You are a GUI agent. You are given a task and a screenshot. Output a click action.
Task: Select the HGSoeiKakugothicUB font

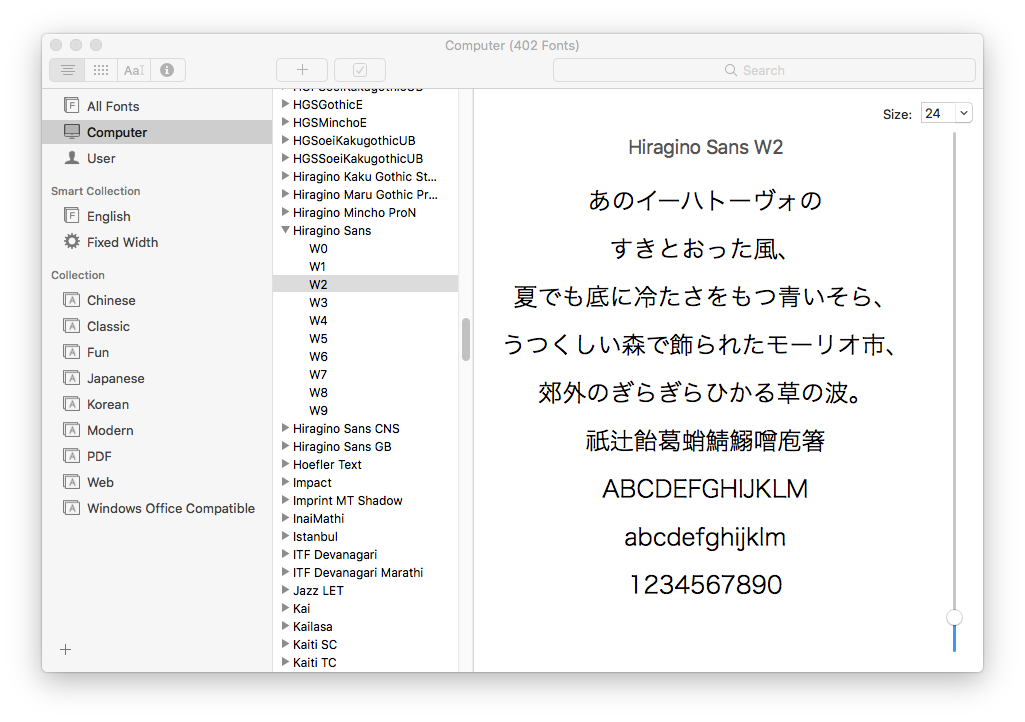pos(365,141)
